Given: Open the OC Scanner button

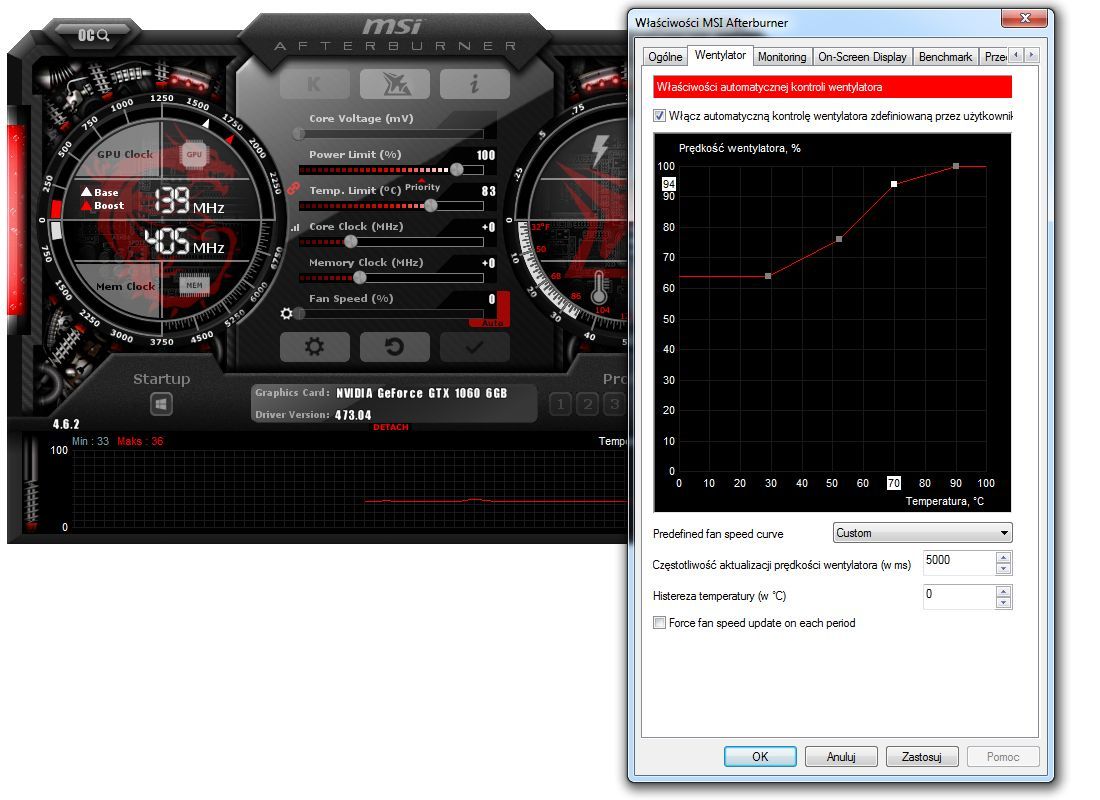Looking at the screenshot, I should (x=93, y=34).
